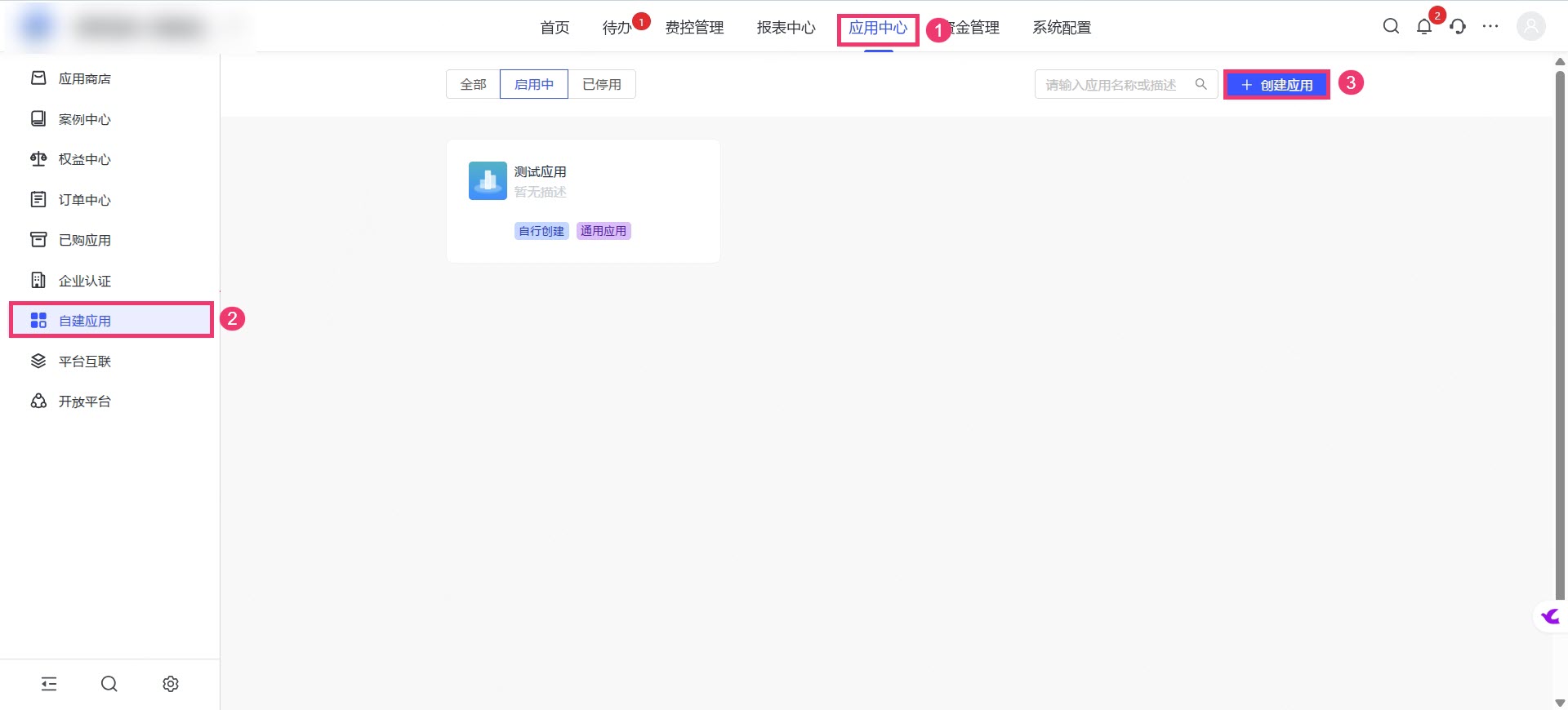Open the customer service headset icon
The image size is (1568, 710).
[x=1458, y=27]
